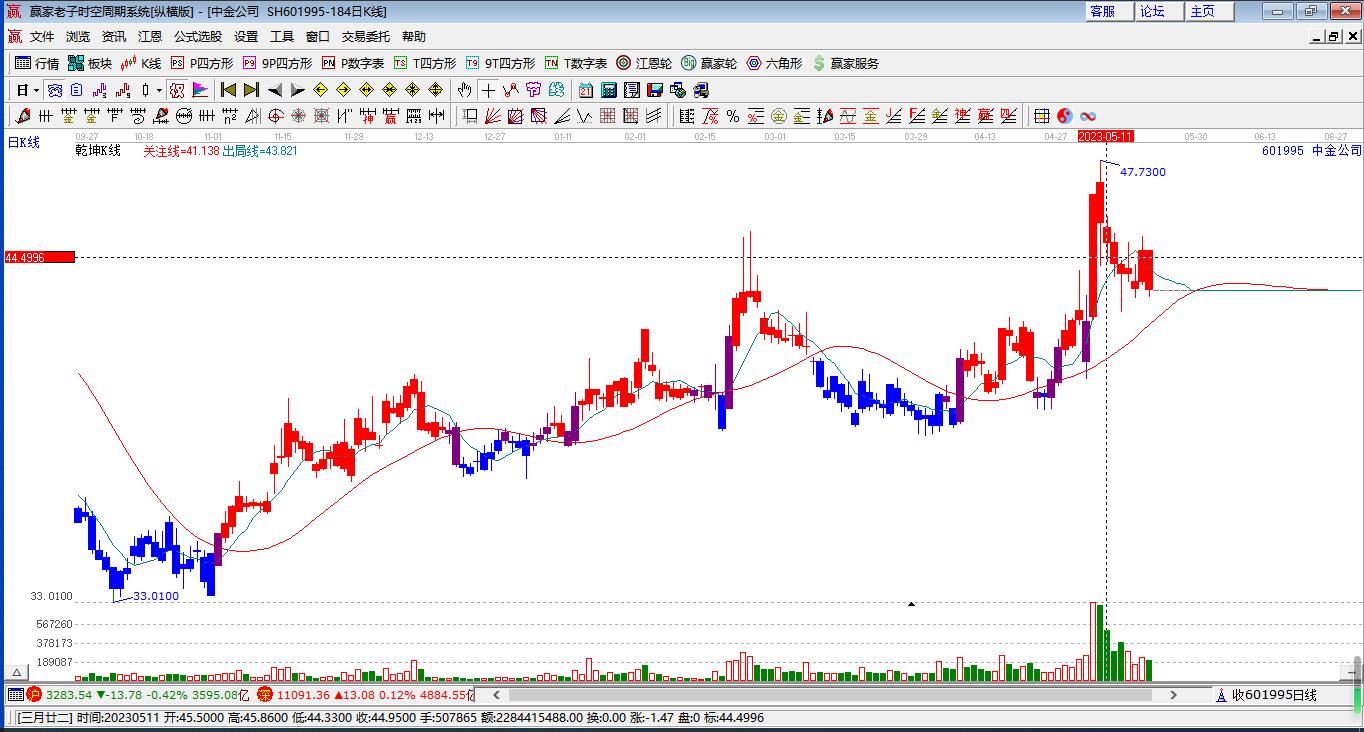Select the 2023-05-11 date marker
This screenshot has height=732, width=1364.
point(1106,136)
